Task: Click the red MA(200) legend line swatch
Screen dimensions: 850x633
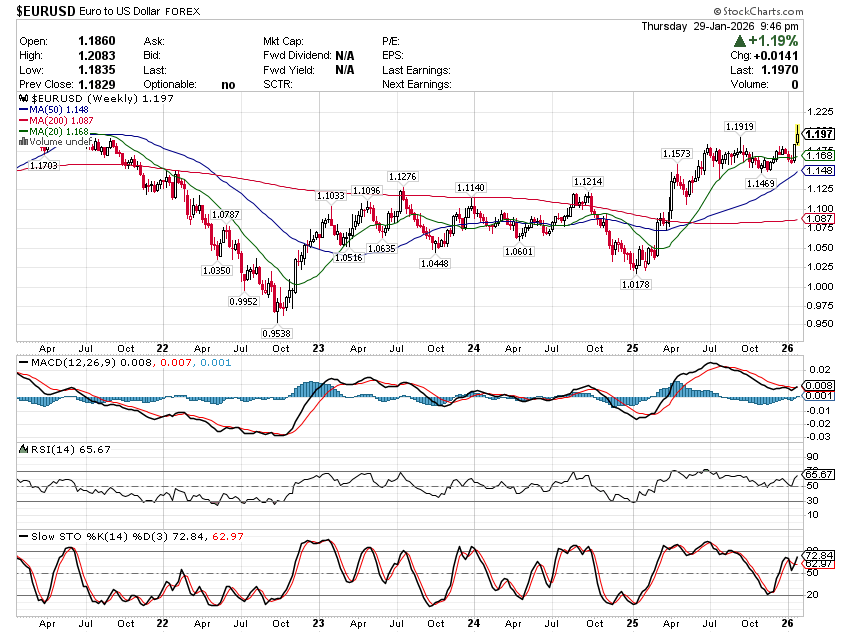Action: point(23,121)
